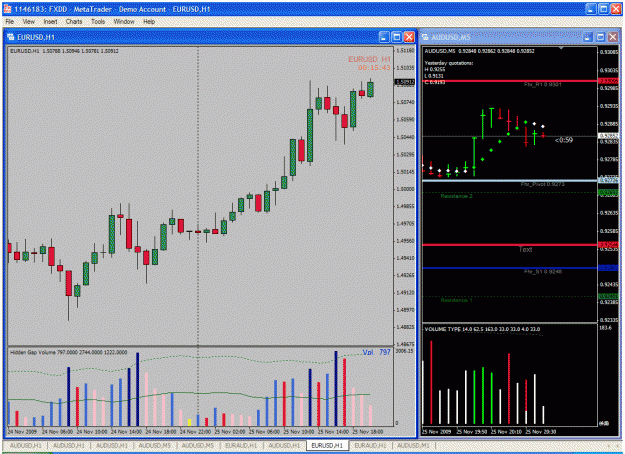Click the gray Text label on AUDUSD chart
625x454 pixels.
(x=525, y=250)
